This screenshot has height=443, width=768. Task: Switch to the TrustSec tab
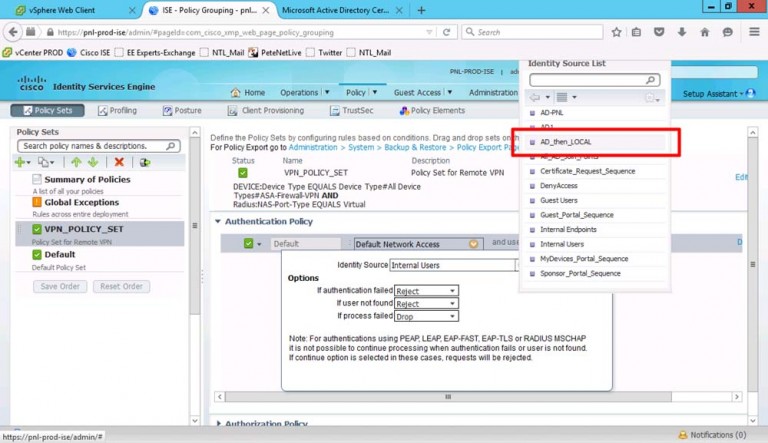352,110
